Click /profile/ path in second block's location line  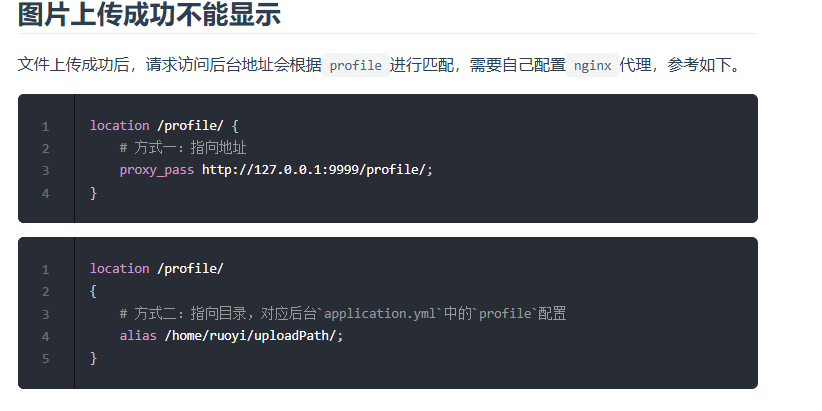[x=190, y=269]
